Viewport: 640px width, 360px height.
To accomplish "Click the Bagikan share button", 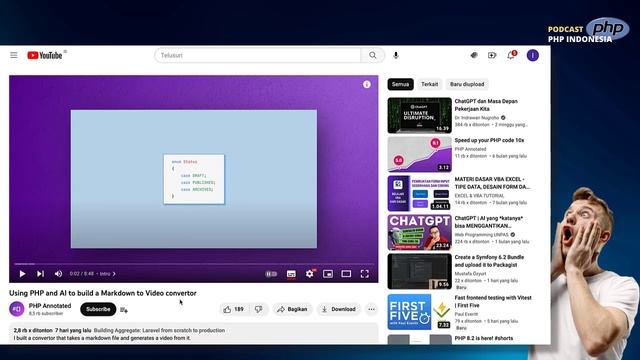I will (x=292, y=309).
